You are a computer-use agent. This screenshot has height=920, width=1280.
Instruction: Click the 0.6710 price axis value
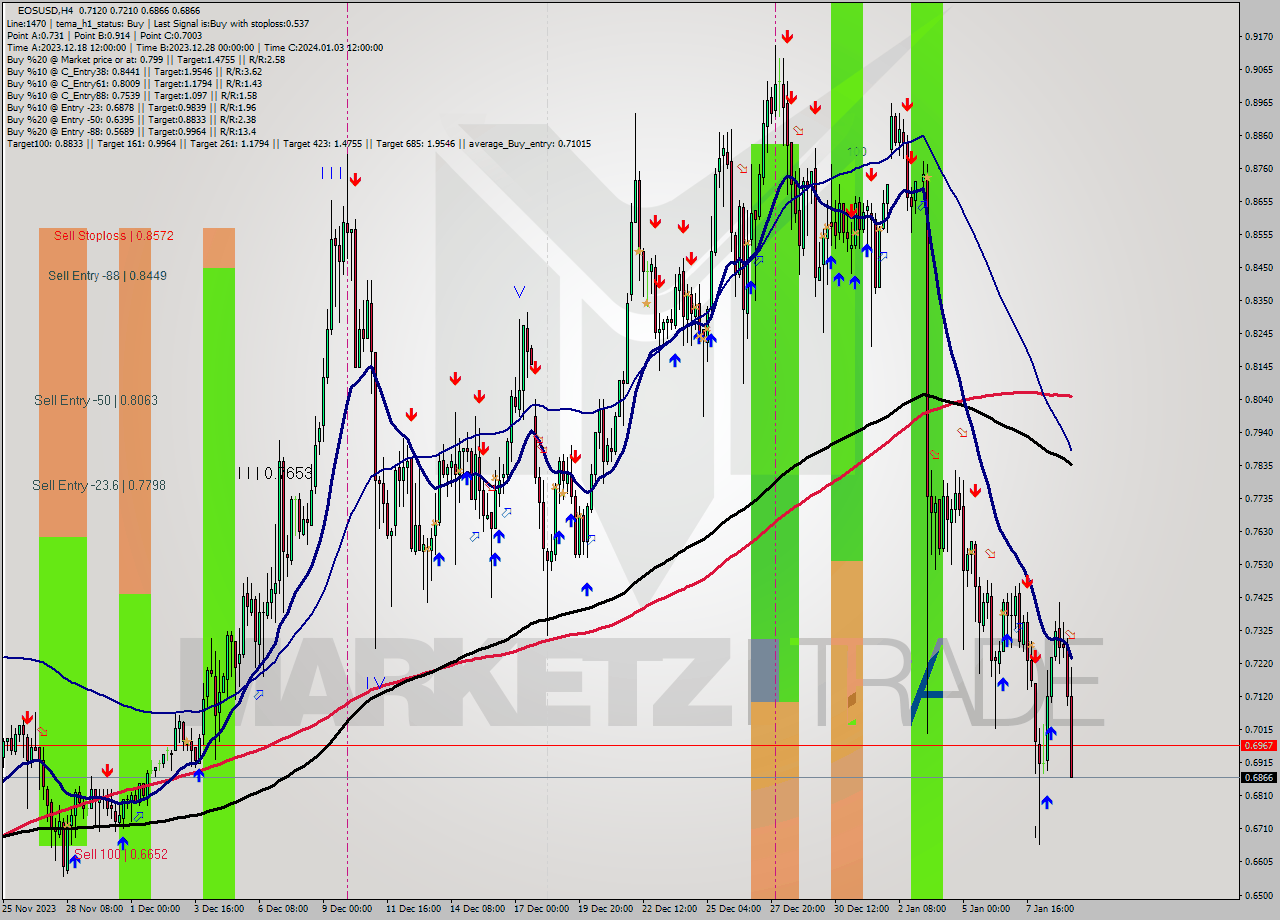point(1258,829)
